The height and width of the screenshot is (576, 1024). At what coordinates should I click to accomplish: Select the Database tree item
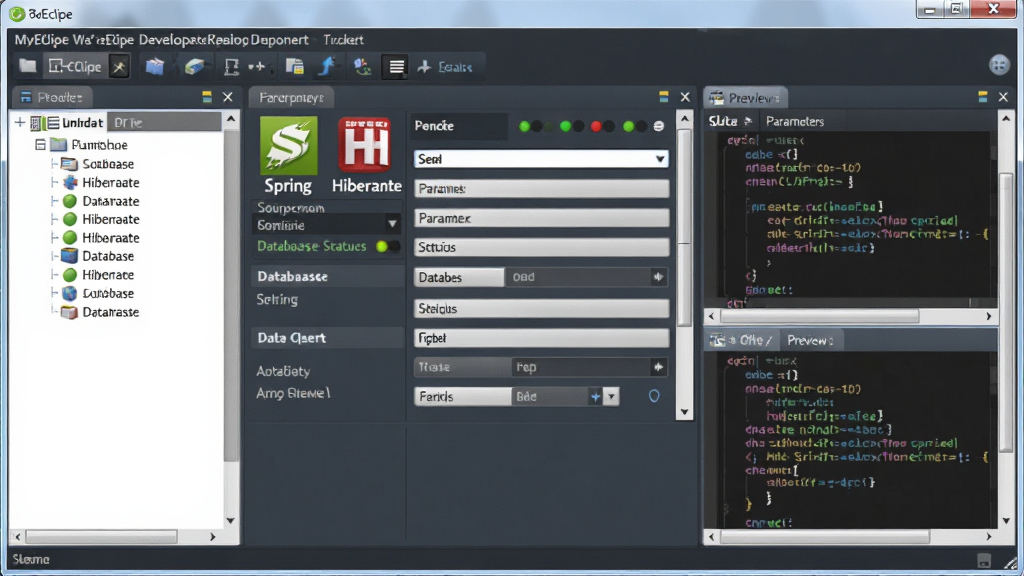[x=98, y=256]
